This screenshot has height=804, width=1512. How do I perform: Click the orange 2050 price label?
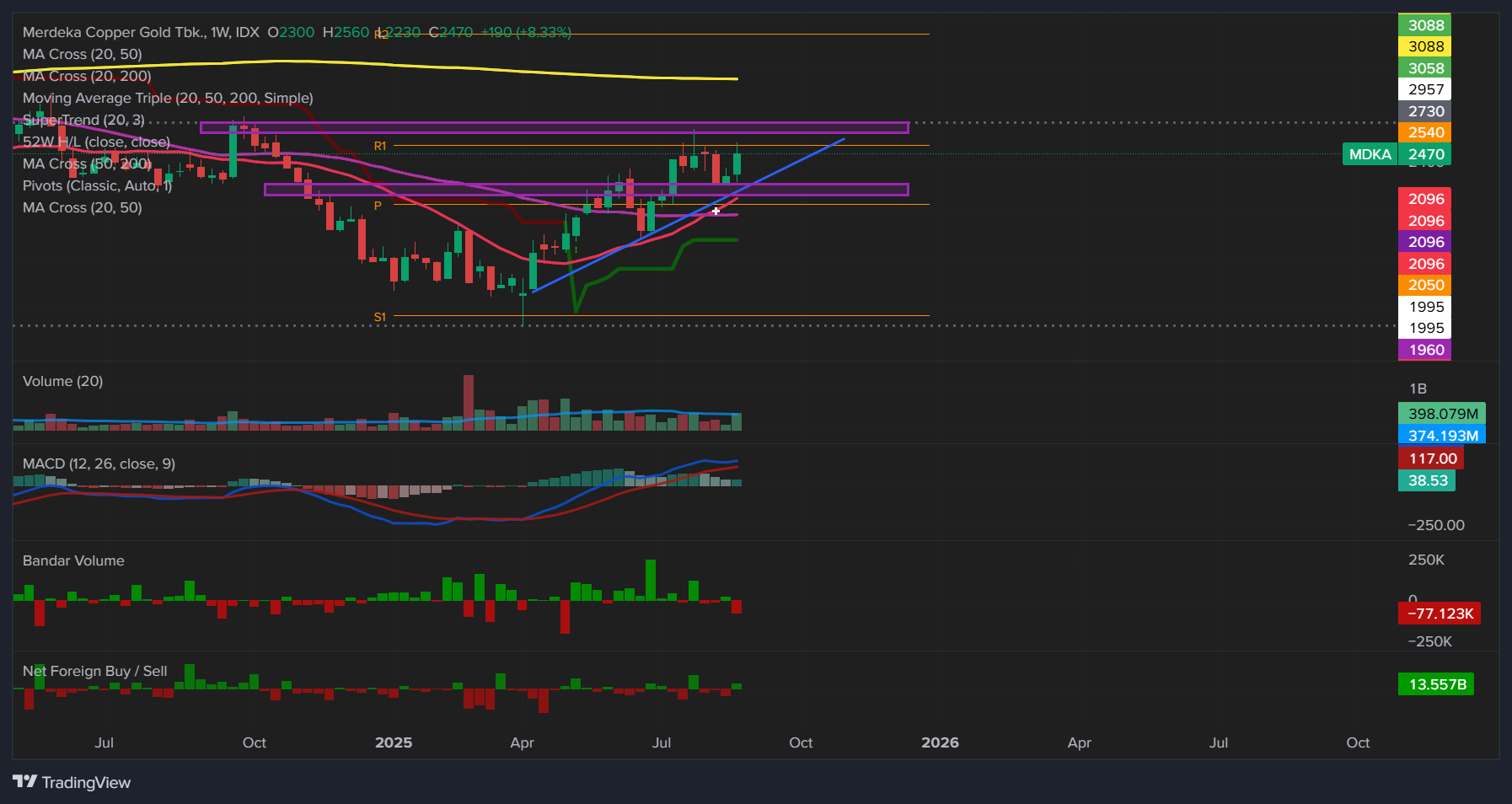click(x=1425, y=285)
